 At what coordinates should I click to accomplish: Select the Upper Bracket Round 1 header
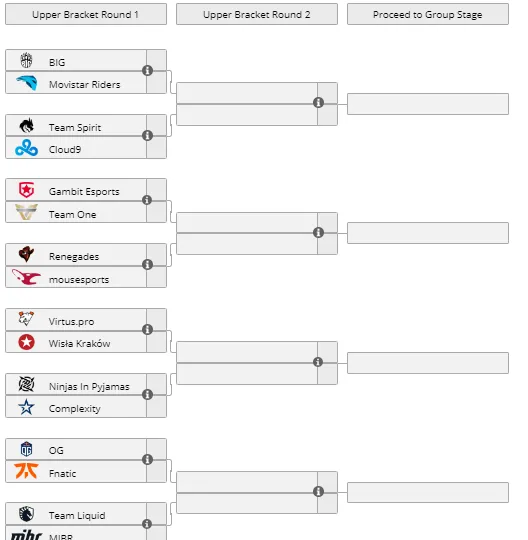click(x=86, y=14)
